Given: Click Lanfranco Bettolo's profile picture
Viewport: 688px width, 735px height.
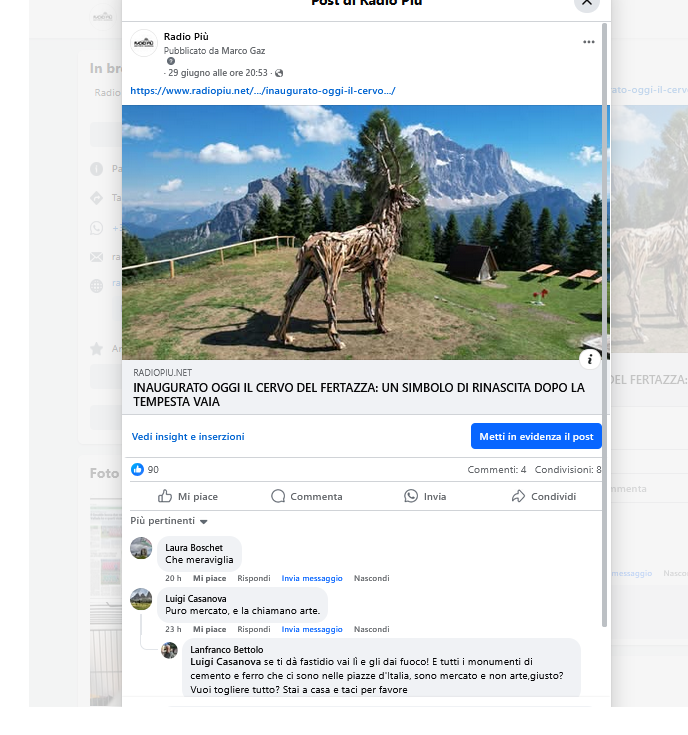Looking at the screenshot, I should (x=170, y=650).
